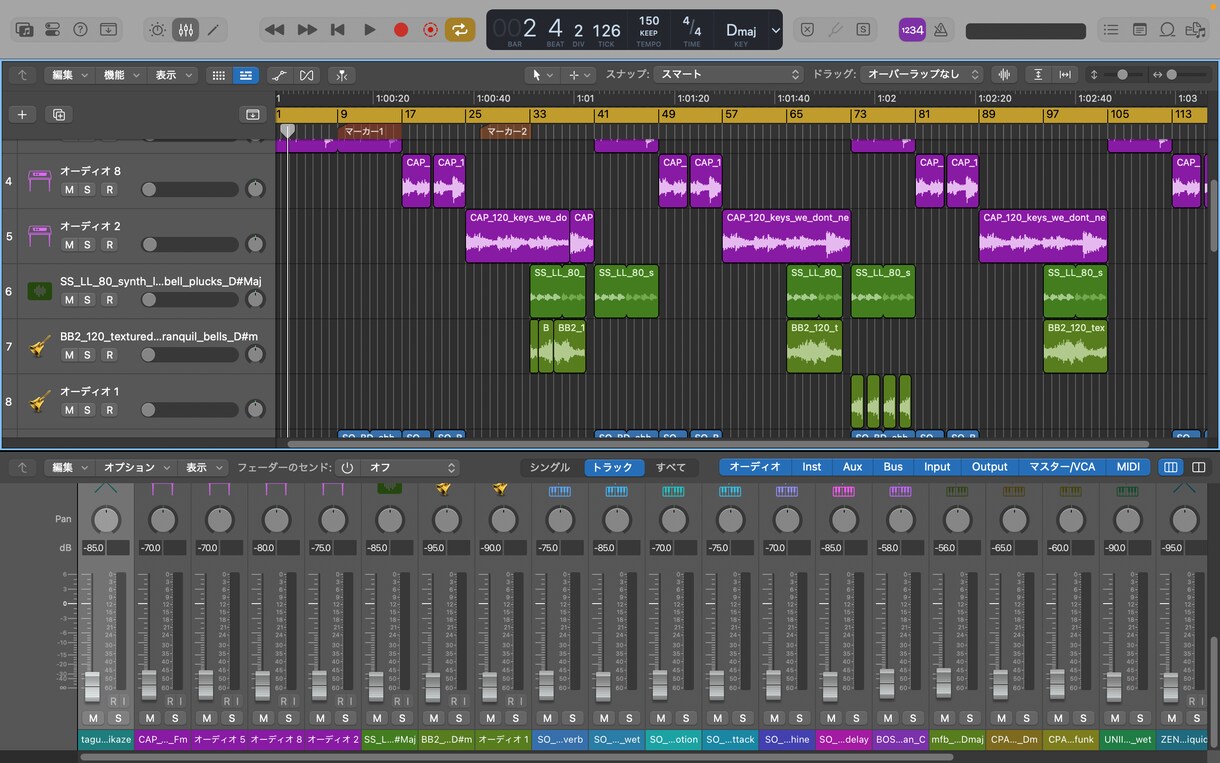Select the CAP_120_keys_we_do region at bar 25
The width and height of the screenshot is (1220, 763).
click(518, 236)
